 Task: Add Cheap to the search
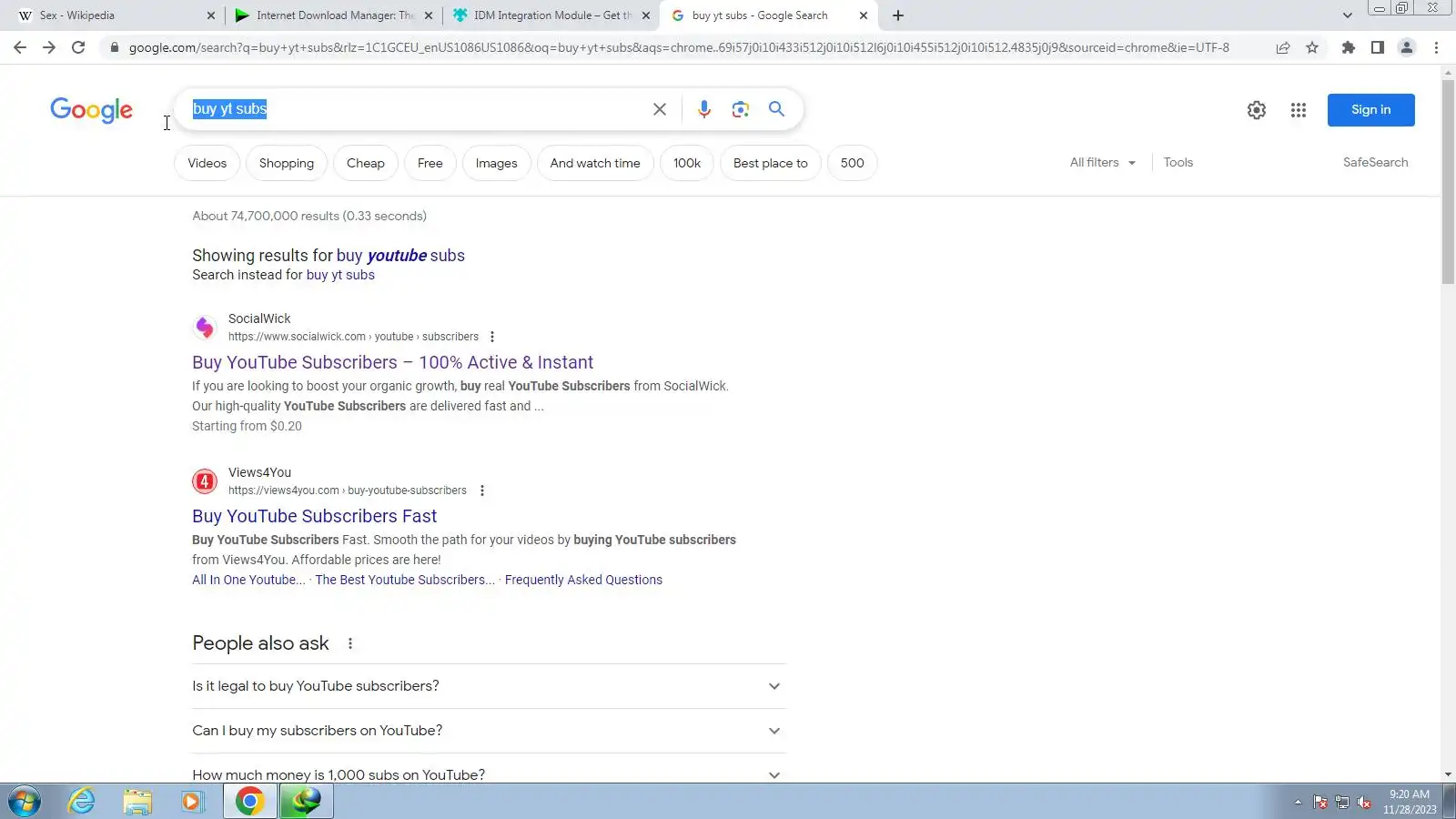(366, 163)
